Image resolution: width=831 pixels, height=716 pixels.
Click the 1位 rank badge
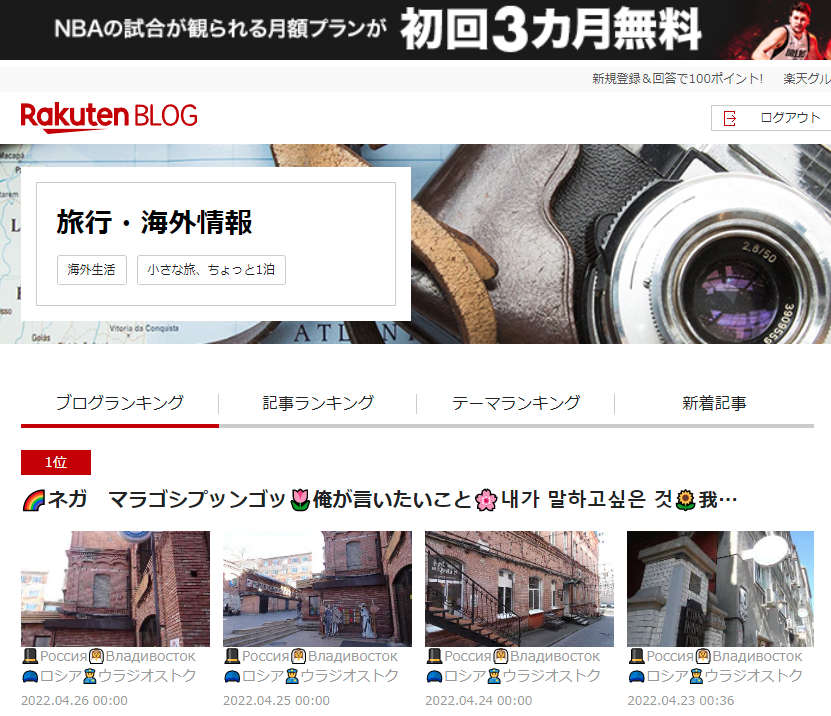click(56, 462)
